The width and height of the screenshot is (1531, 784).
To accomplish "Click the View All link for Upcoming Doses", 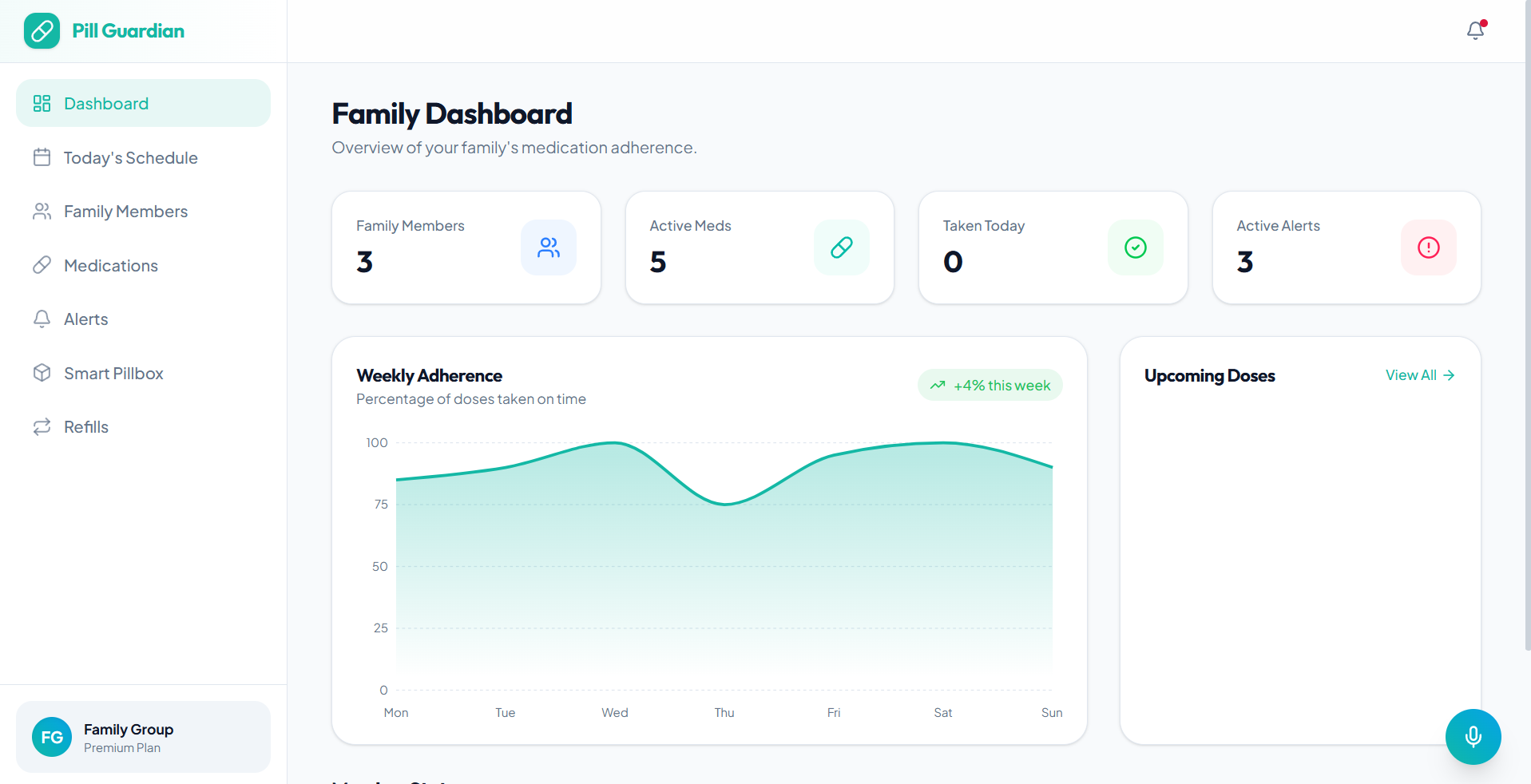I will tap(1420, 375).
